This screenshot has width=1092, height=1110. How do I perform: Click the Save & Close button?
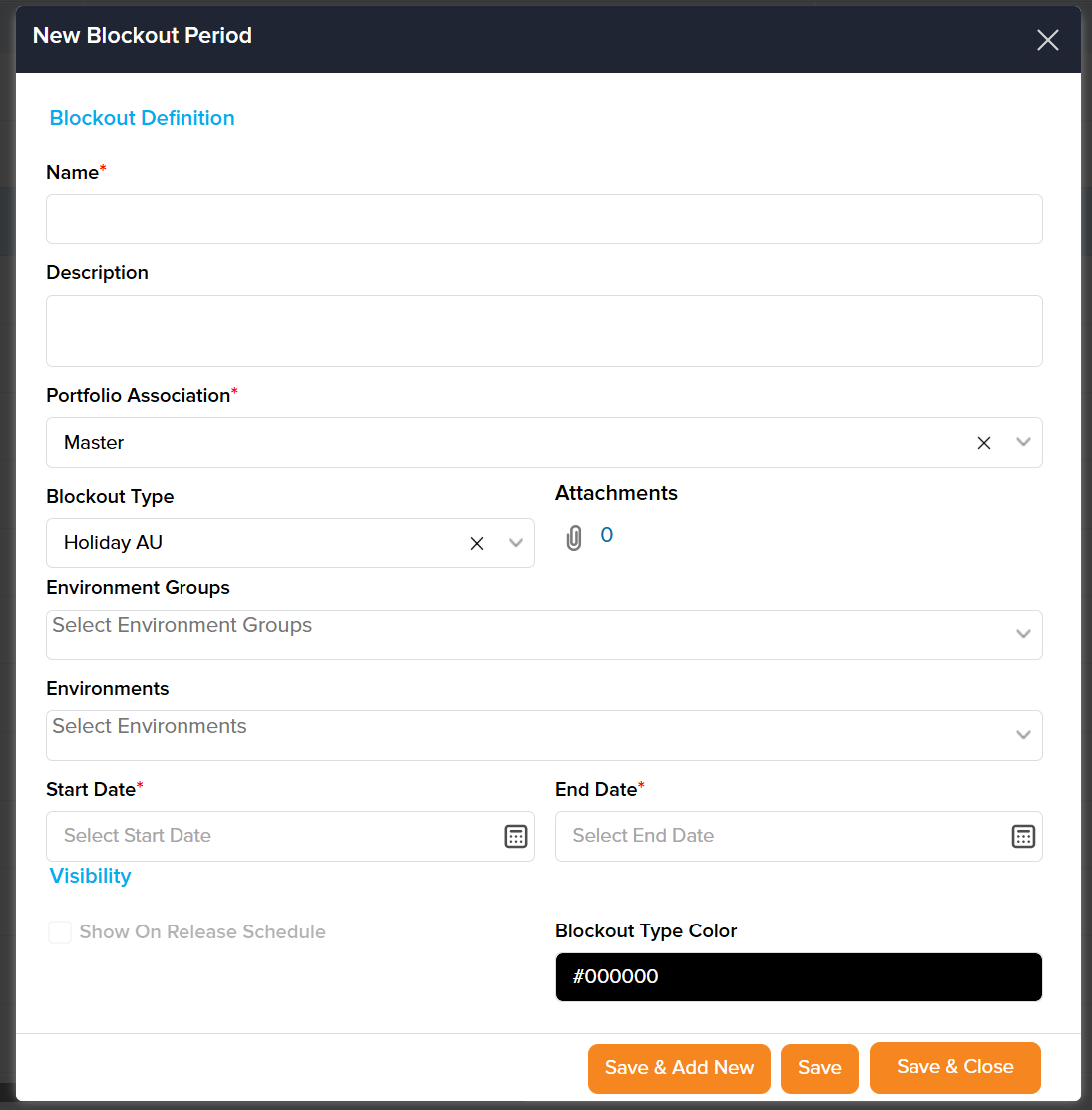point(954,1067)
